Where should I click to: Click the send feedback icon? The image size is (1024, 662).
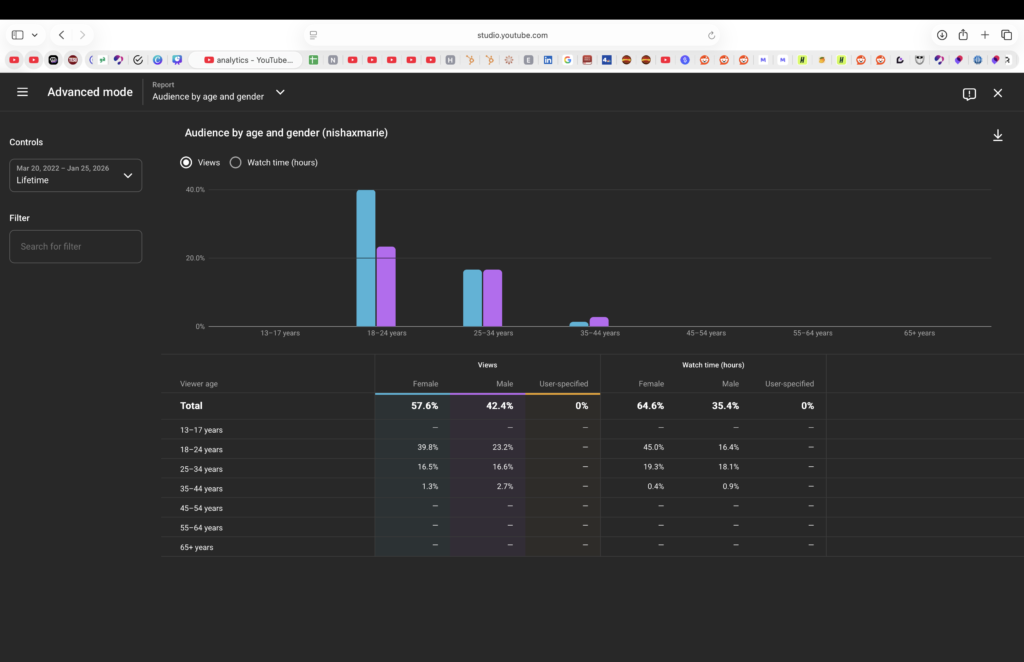coord(969,93)
